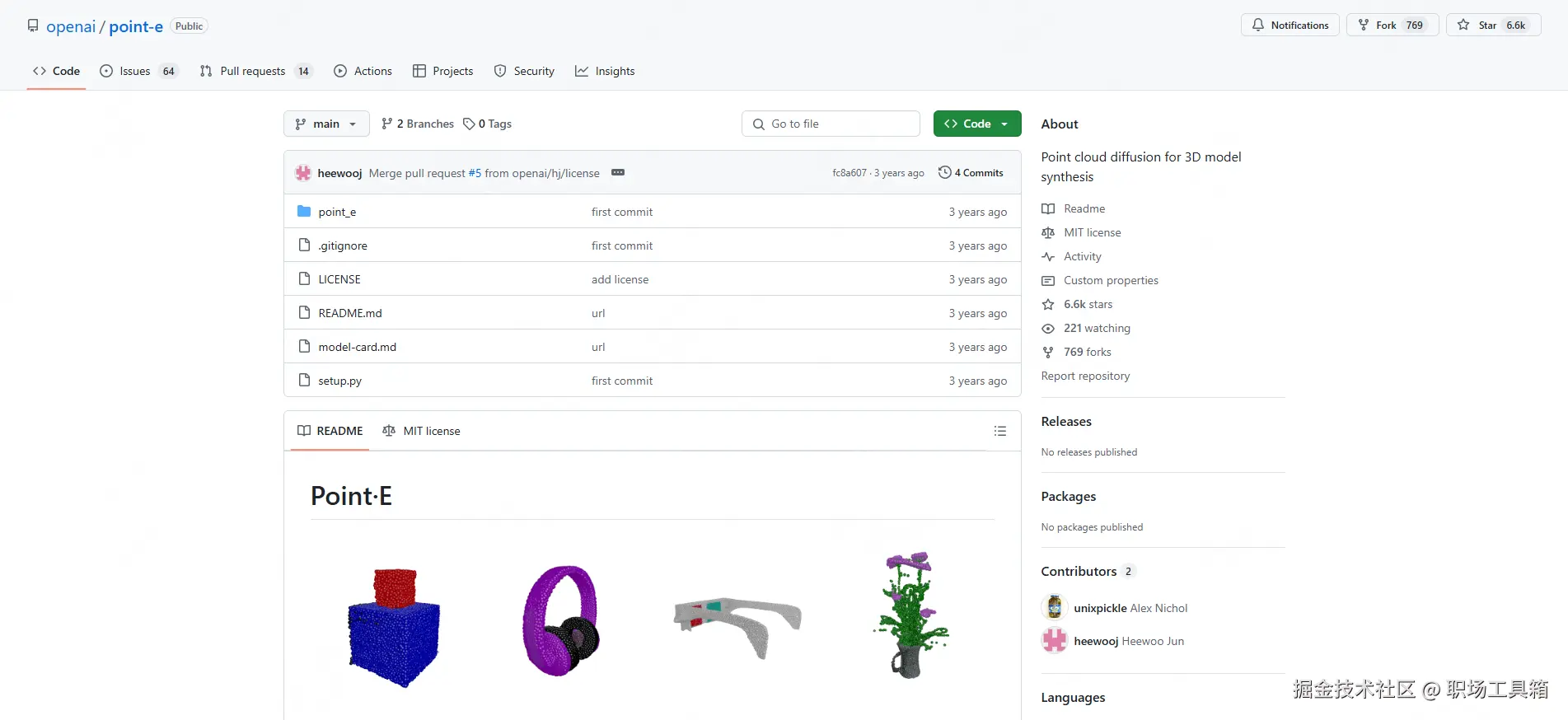Focus the Go to file search field
This screenshot has height=720, width=1568.
click(831, 124)
